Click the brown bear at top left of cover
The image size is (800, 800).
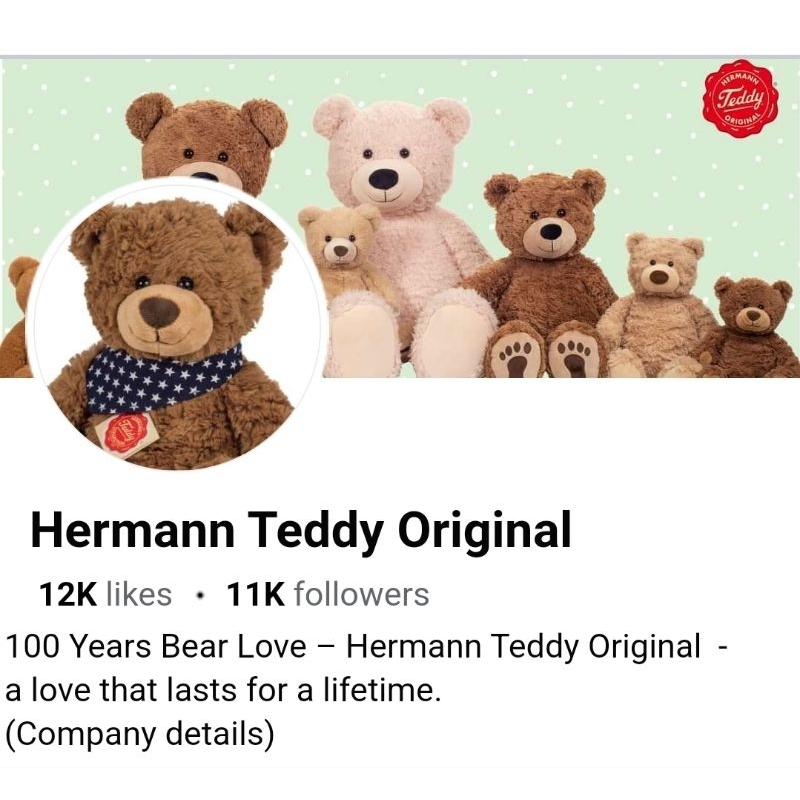[x=209, y=140]
